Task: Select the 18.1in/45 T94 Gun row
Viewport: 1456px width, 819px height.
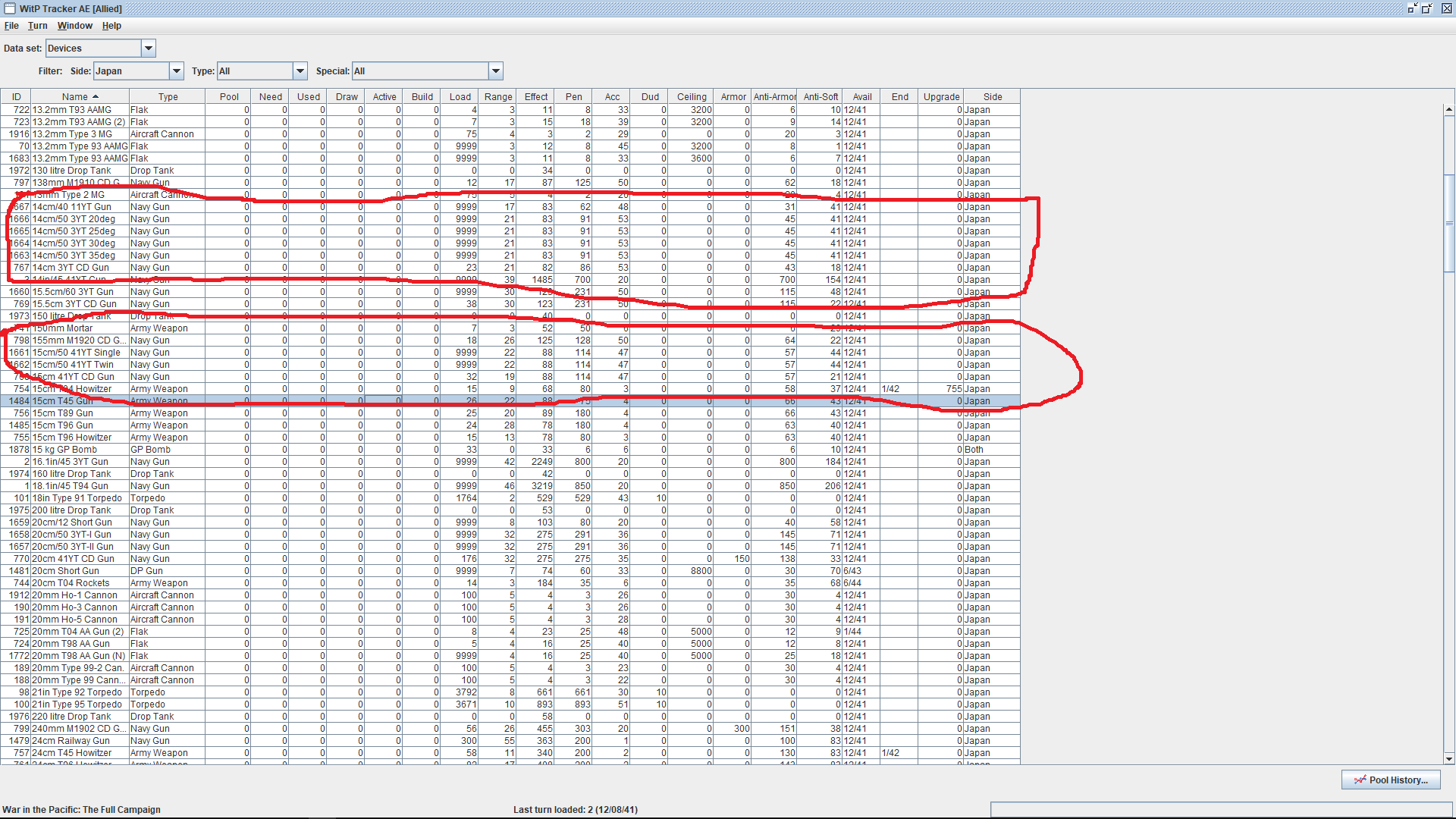Action: tap(71, 486)
